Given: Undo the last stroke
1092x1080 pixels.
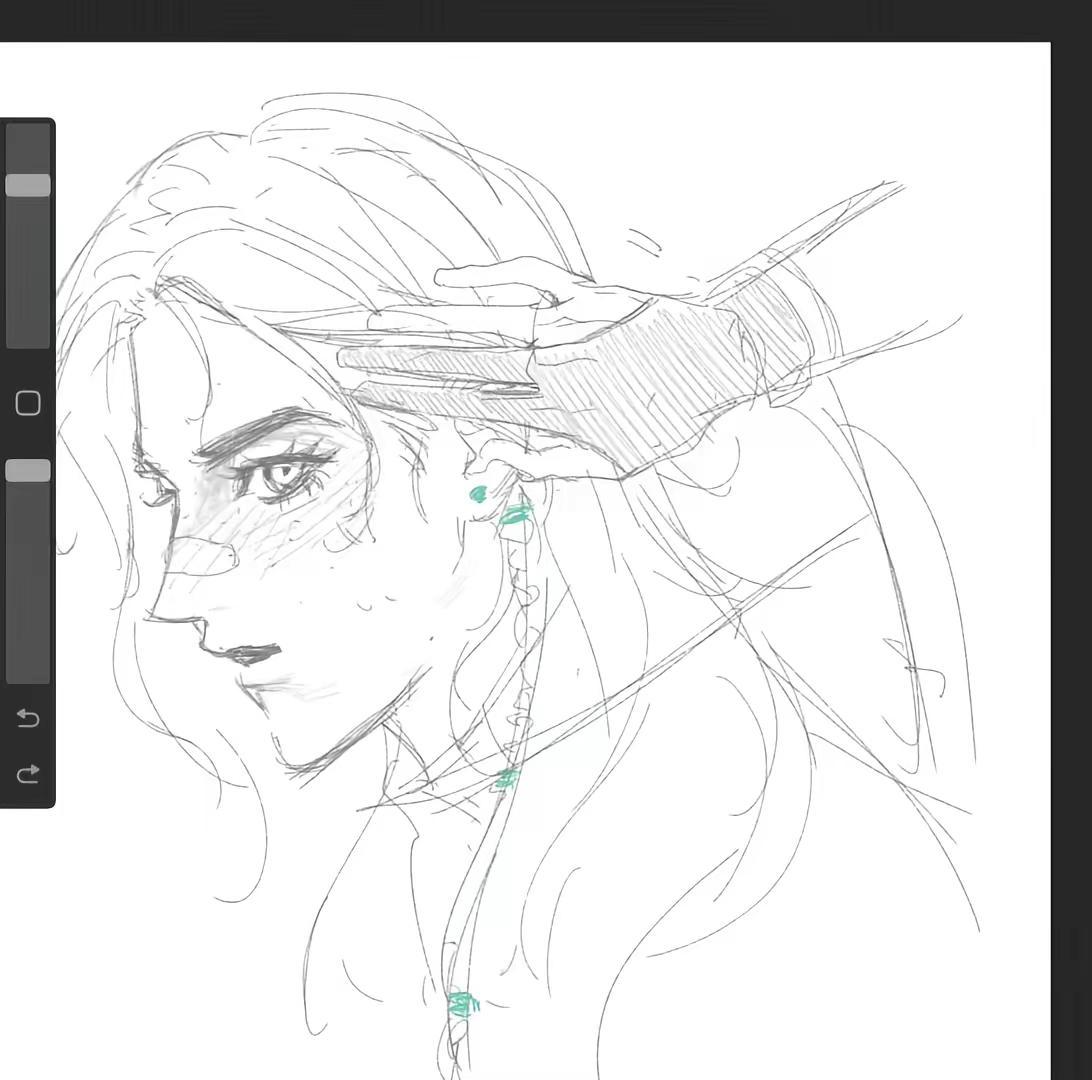Looking at the screenshot, I should [x=28, y=718].
